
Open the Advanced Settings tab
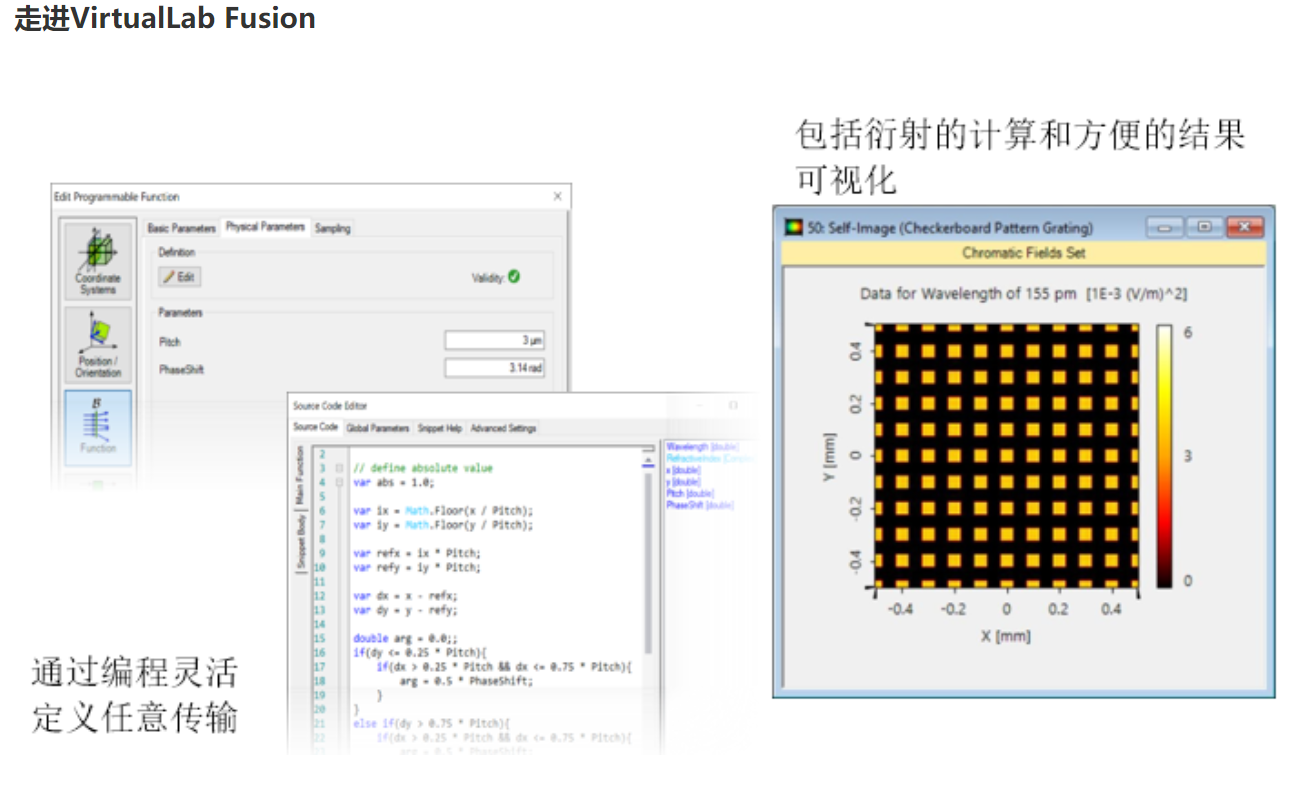tap(503, 428)
